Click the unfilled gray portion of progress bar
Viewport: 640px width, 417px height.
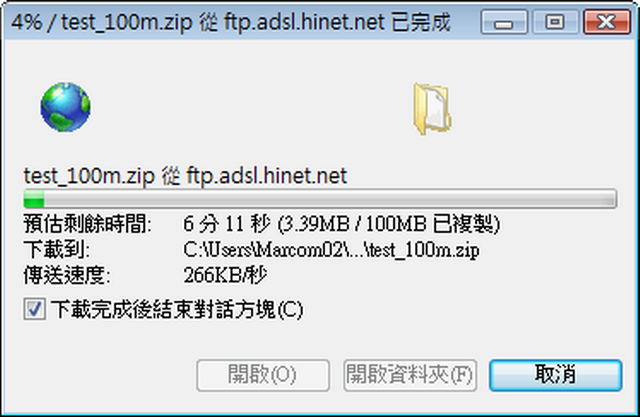click(x=330, y=199)
